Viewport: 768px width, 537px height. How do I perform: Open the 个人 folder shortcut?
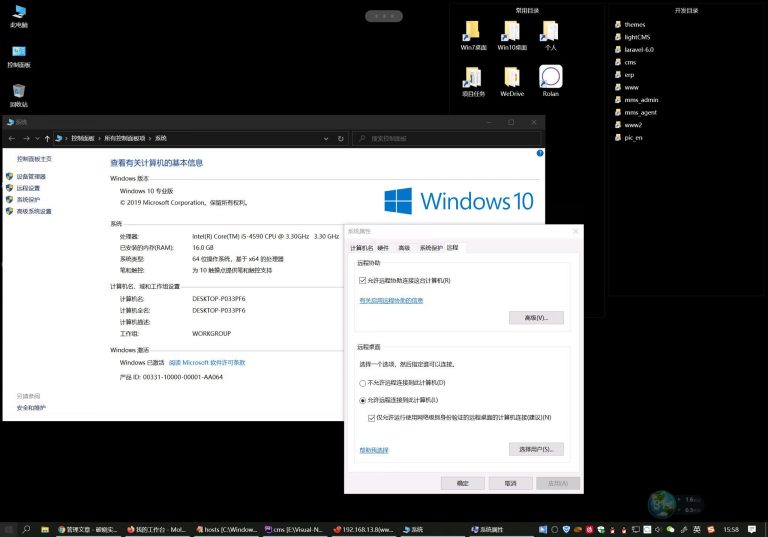coord(551,36)
